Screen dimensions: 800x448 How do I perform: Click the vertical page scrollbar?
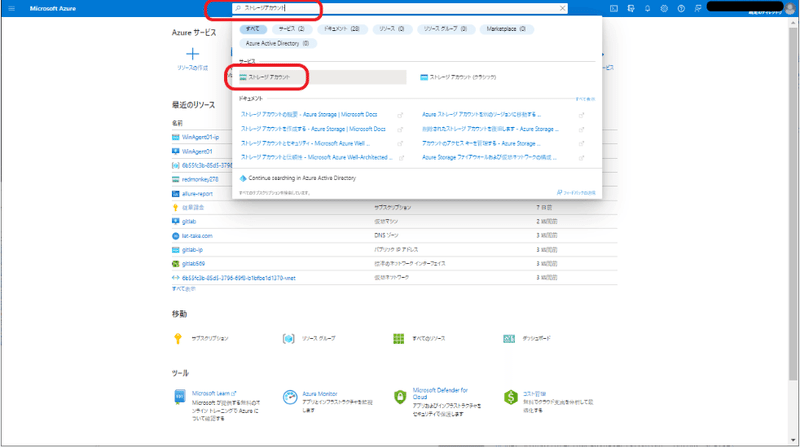(792, 204)
